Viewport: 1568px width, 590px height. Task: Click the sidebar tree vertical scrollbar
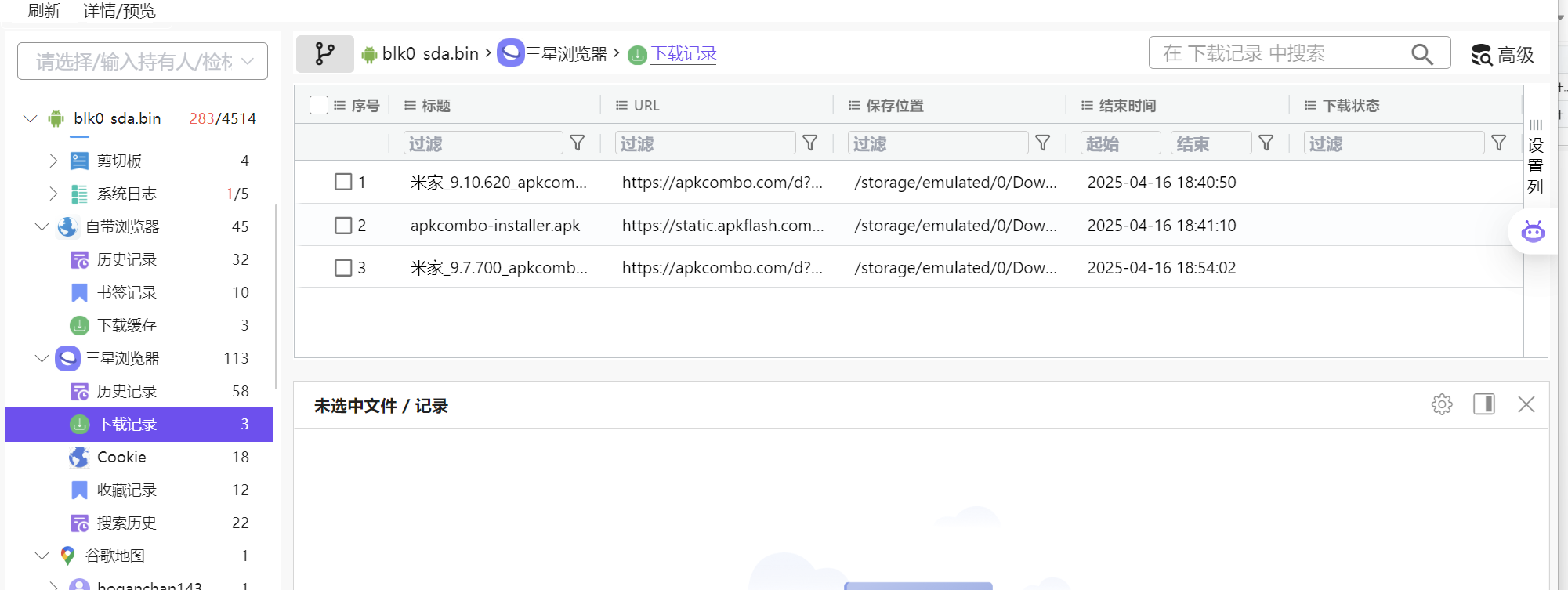276,296
